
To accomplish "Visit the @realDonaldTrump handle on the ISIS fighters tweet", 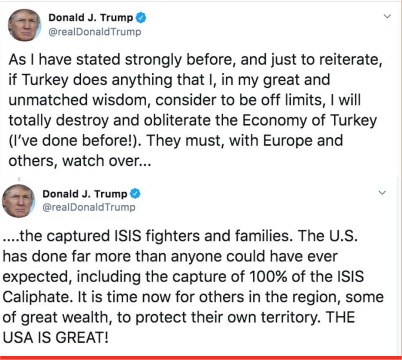I will click(x=89, y=207).
